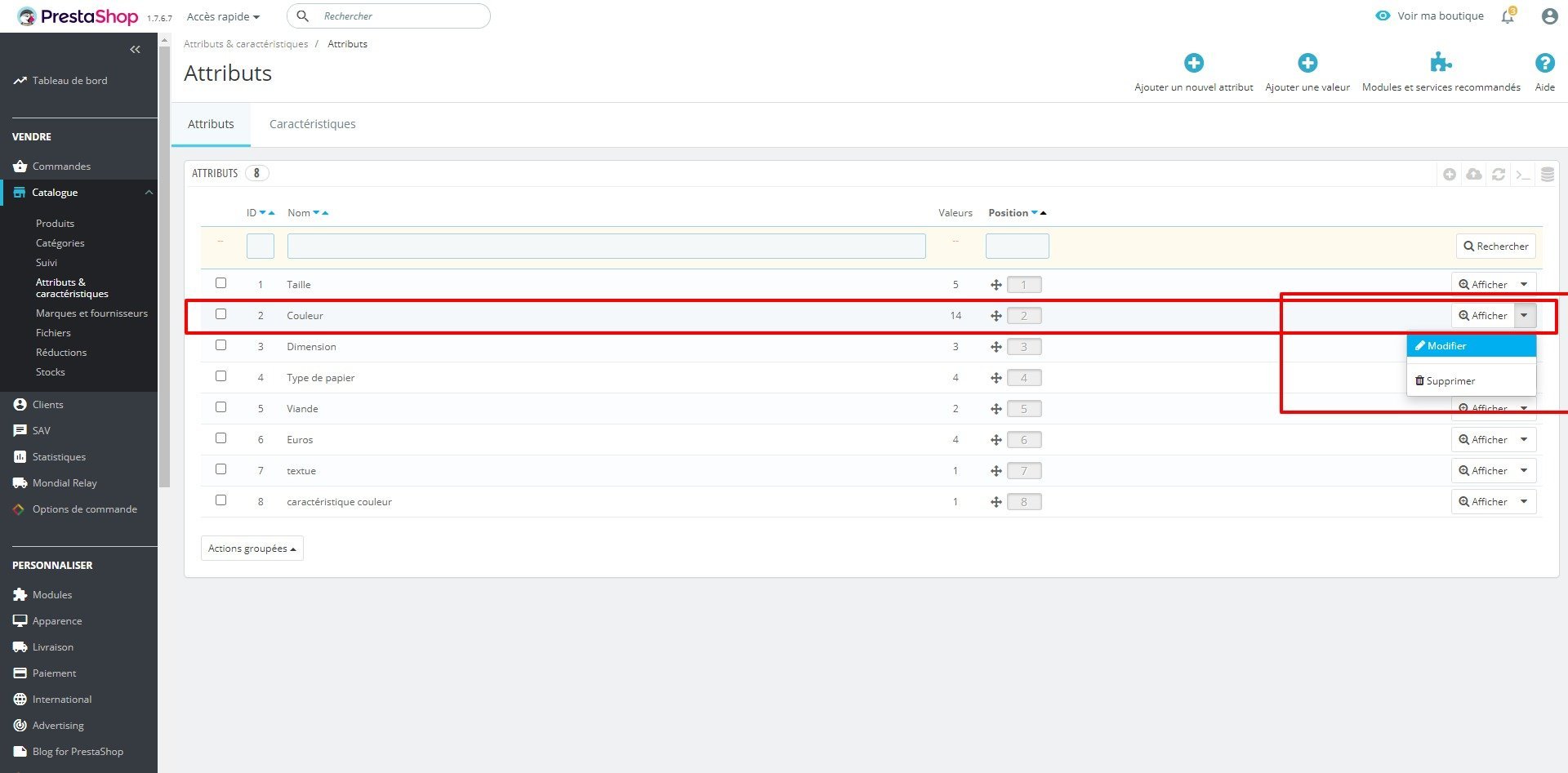Click the PrestaShop logo
This screenshot has width=1568, height=773.
tap(78, 16)
